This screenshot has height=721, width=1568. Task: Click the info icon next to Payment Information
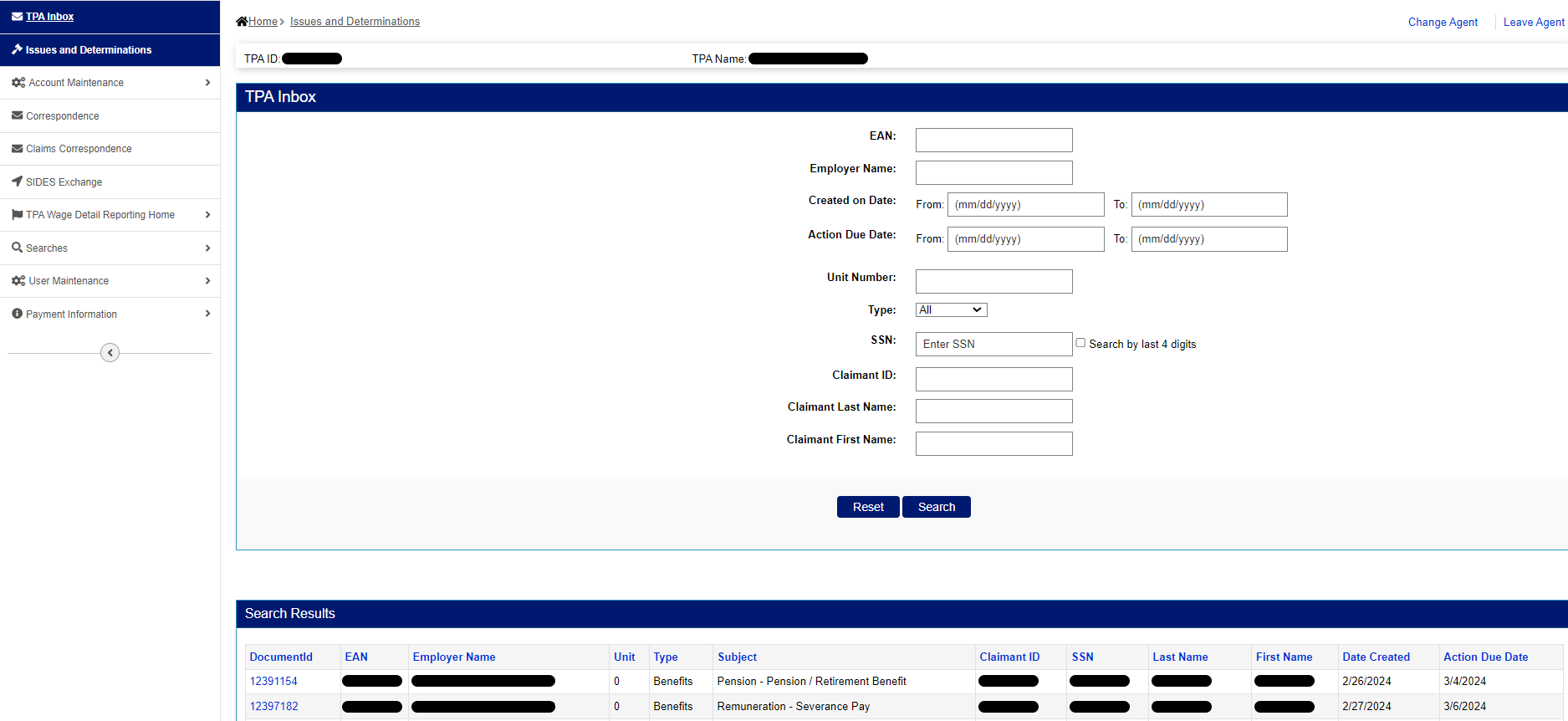(17, 314)
